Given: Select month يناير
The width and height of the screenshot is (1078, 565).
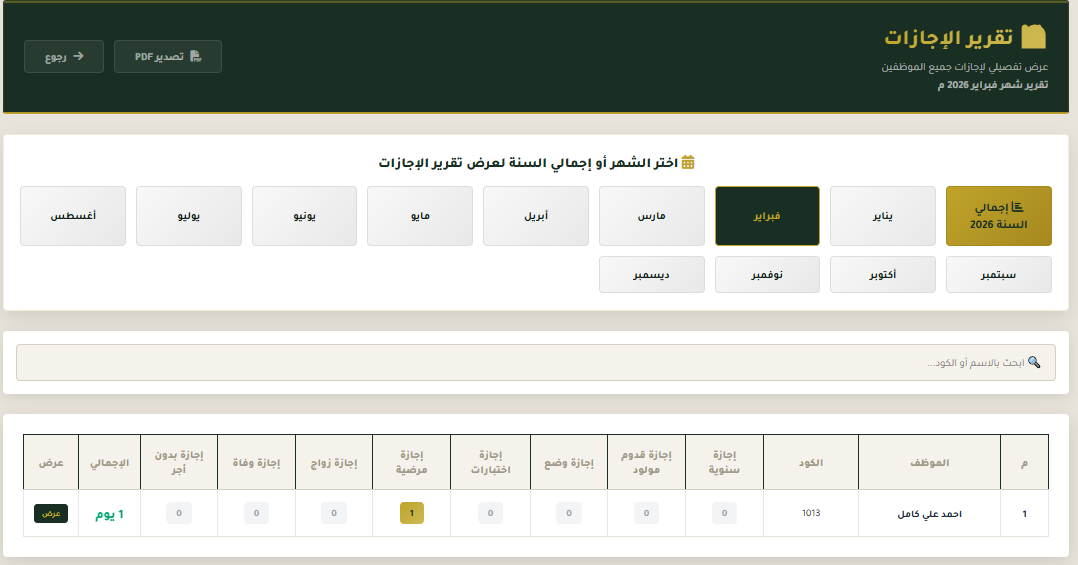Looking at the screenshot, I should click(883, 216).
